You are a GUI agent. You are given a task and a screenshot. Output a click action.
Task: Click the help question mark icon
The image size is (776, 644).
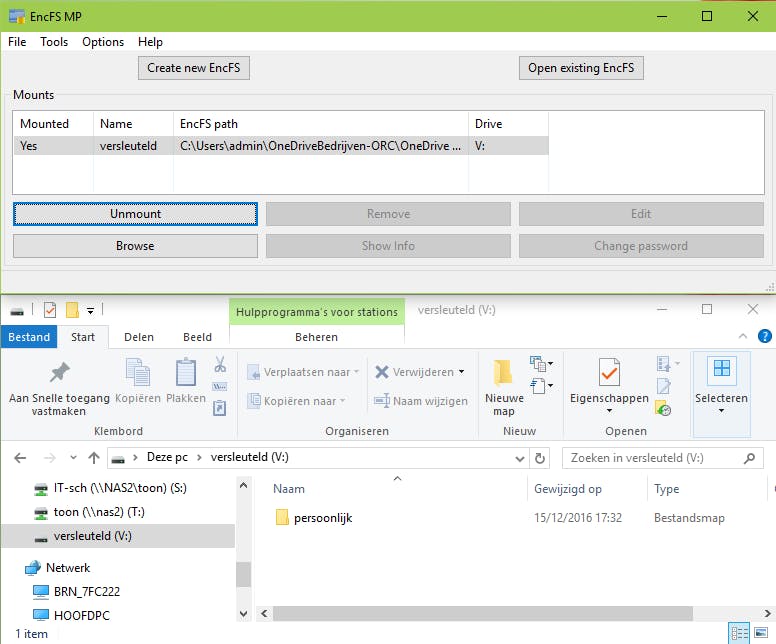pyautogui.click(x=765, y=337)
